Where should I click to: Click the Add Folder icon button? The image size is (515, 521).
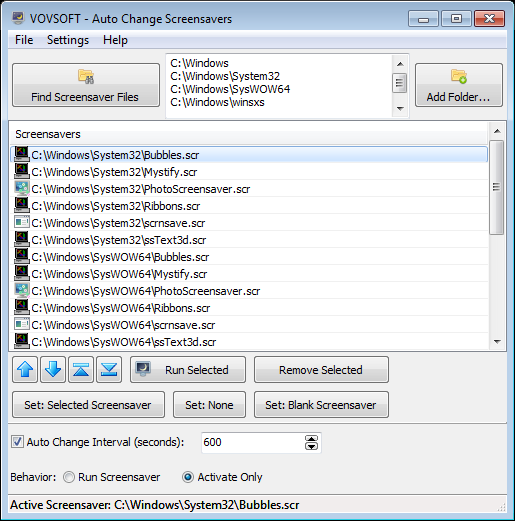click(459, 85)
